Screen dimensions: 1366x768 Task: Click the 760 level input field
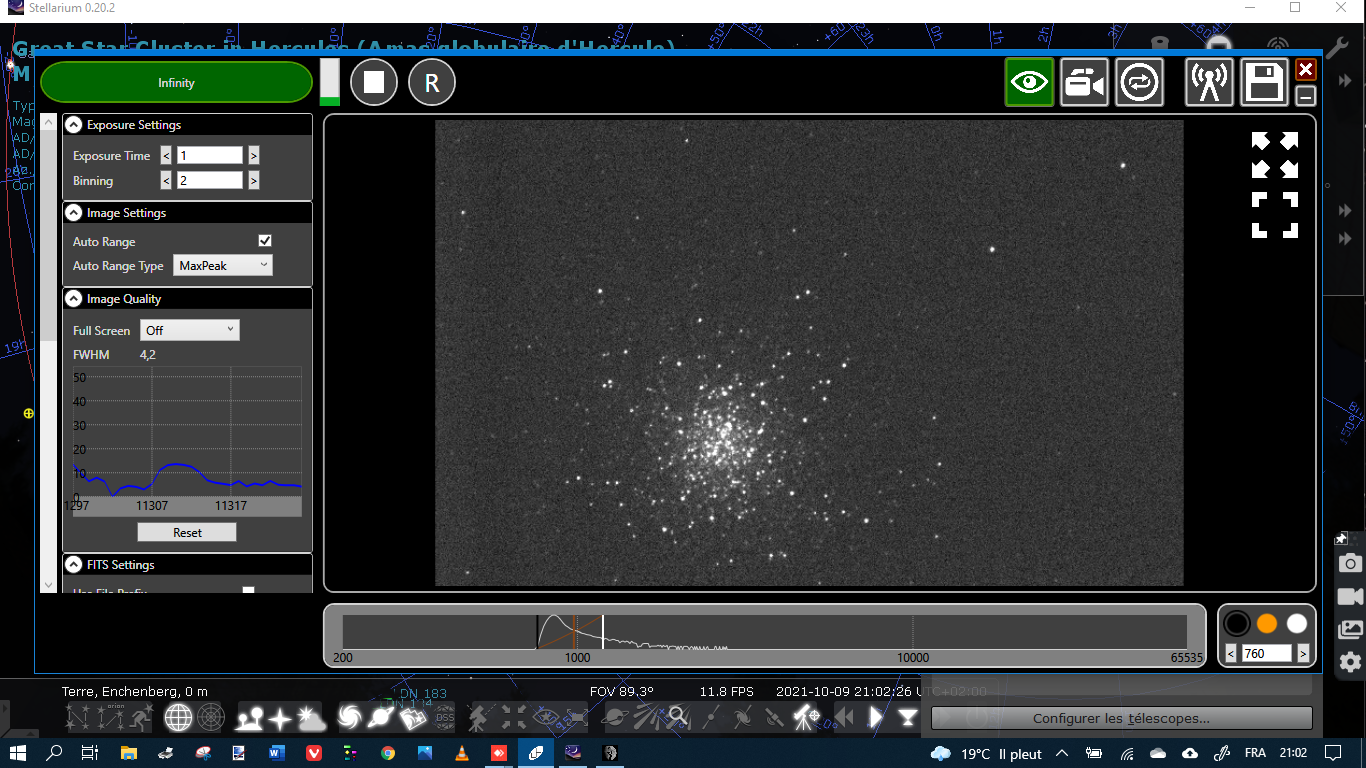[1267, 653]
